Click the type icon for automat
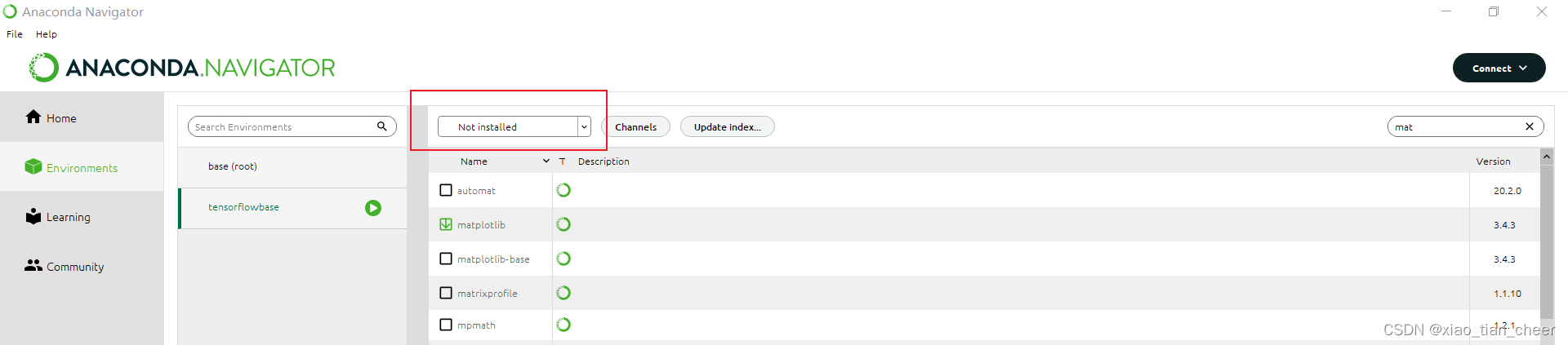Viewport: 1568px width, 345px height. coord(563,190)
